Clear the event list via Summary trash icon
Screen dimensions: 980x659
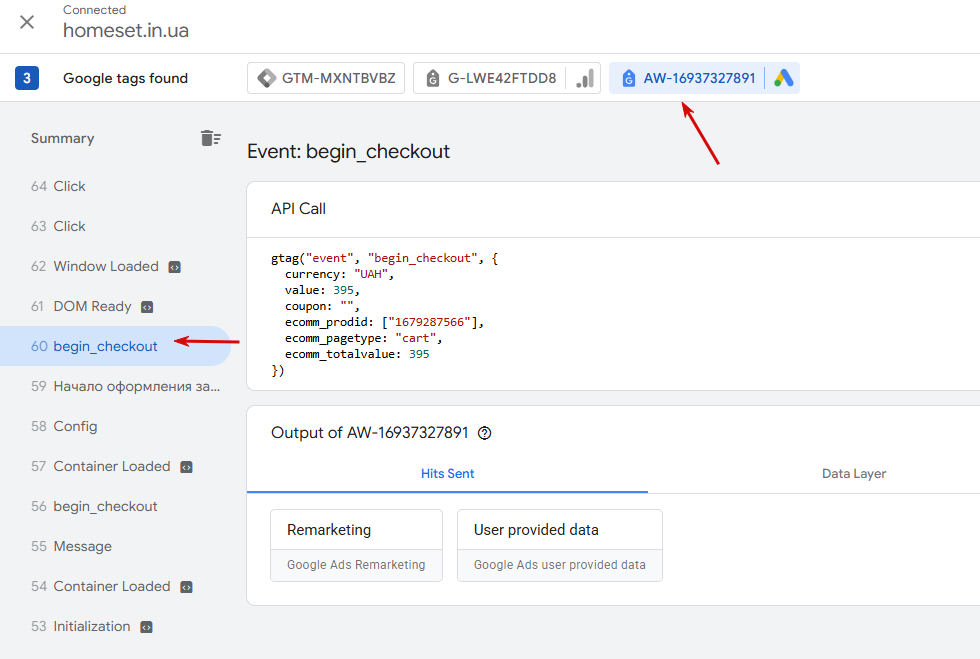211,138
